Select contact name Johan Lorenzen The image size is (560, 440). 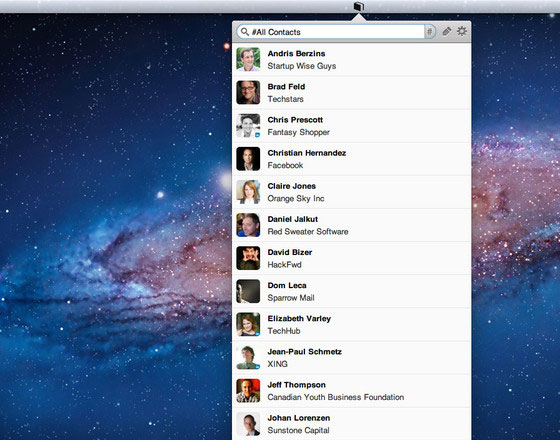coord(299,418)
